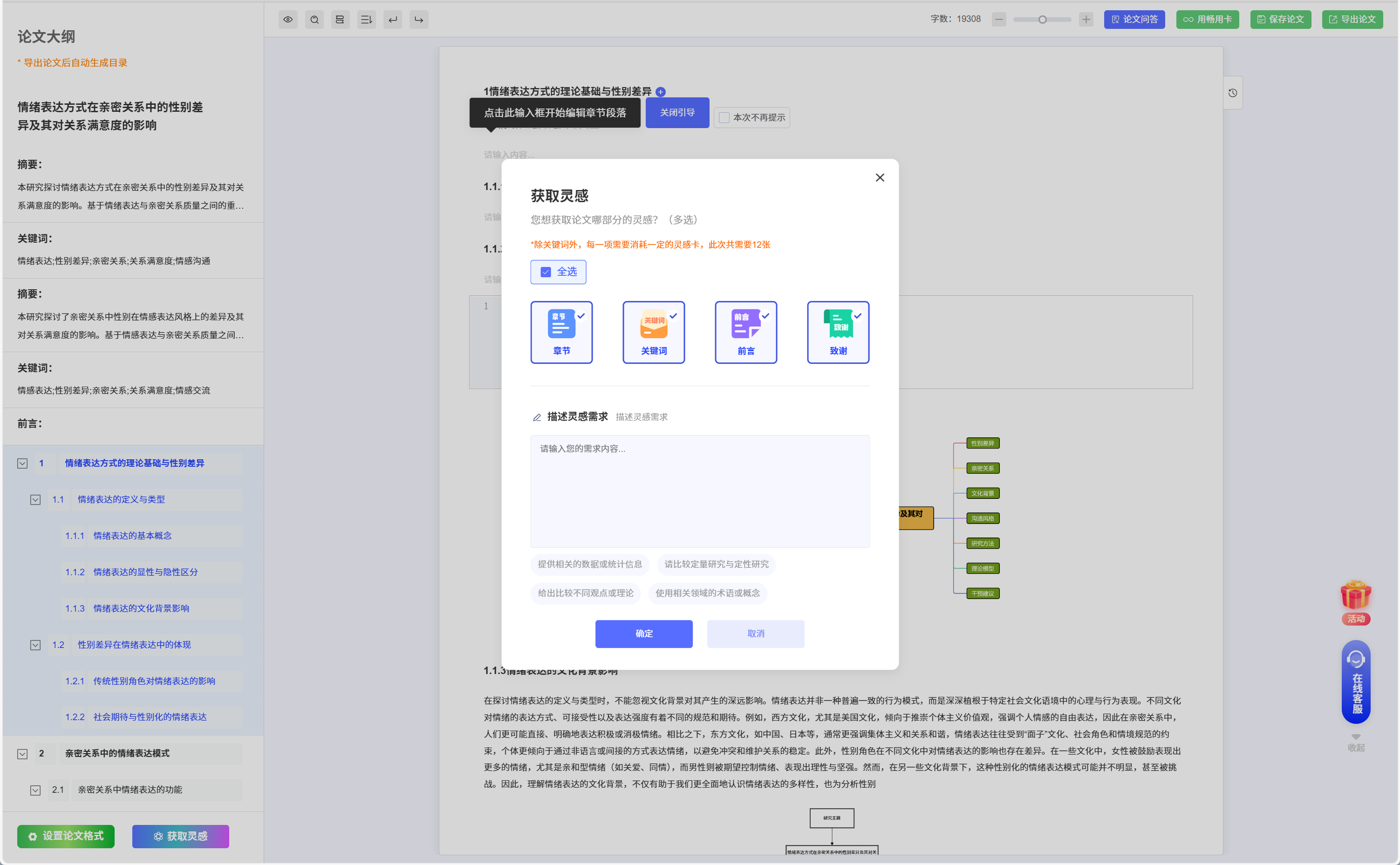The height and width of the screenshot is (865, 1400).
Task: Click the magnifier search icon in toolbar
Action: (314, 20)
